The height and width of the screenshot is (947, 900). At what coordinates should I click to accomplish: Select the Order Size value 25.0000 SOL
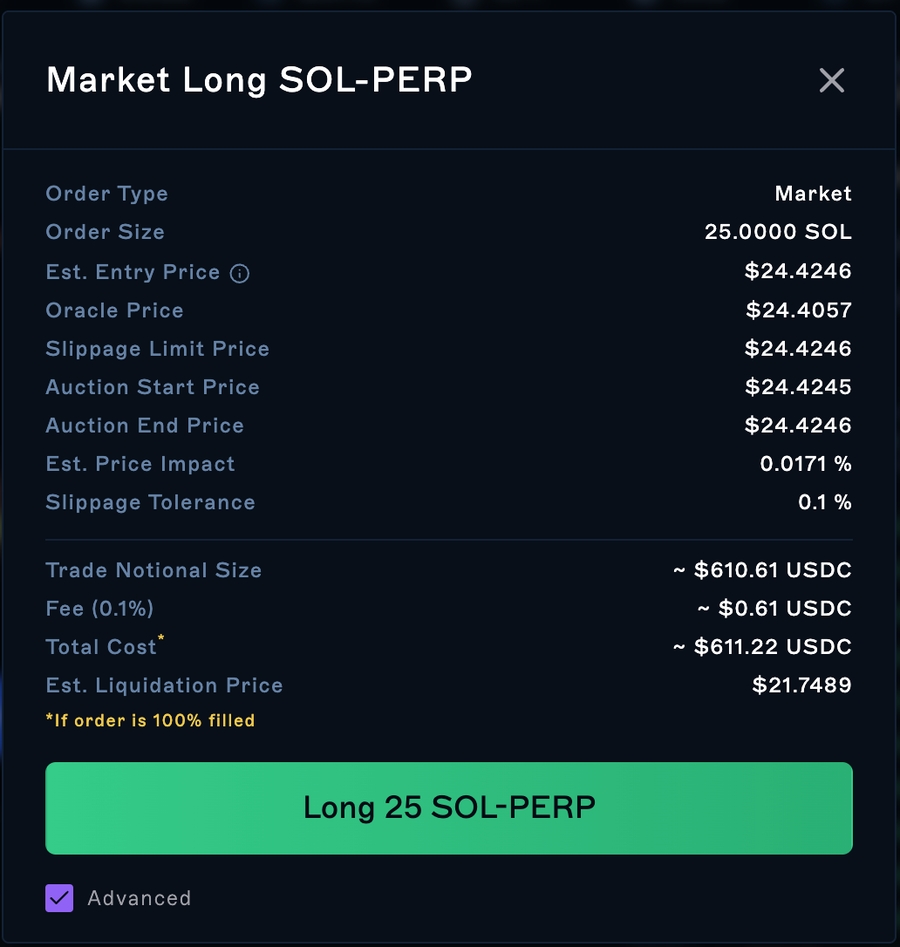pyautogui.click(x=778, y=232)
